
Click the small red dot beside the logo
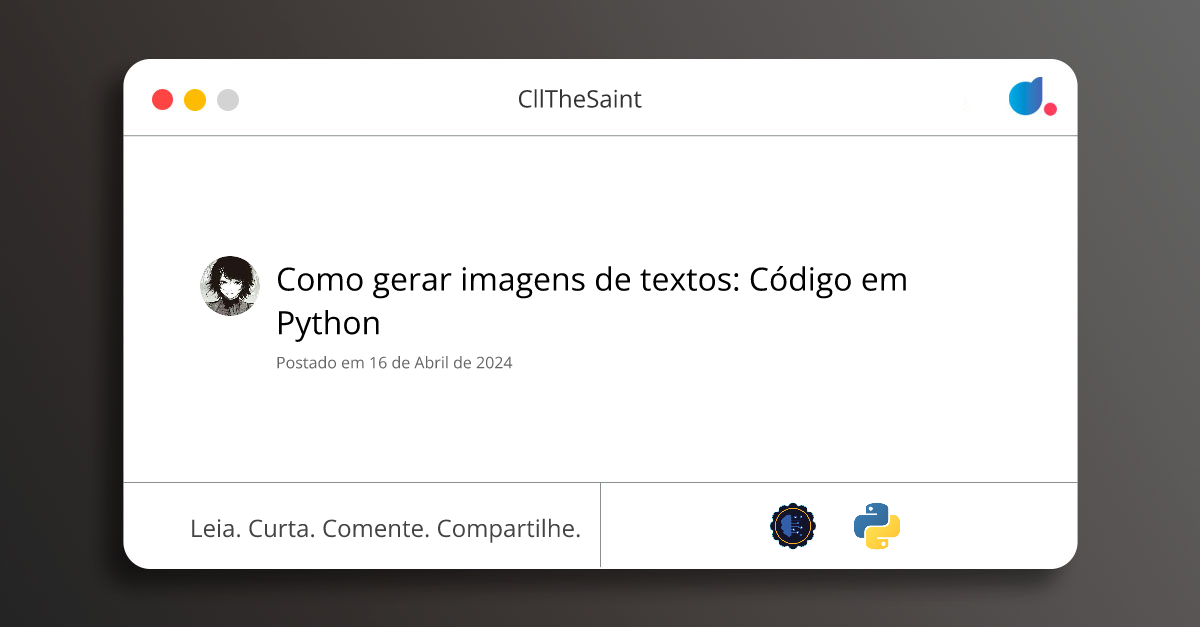pos(1050,109)
